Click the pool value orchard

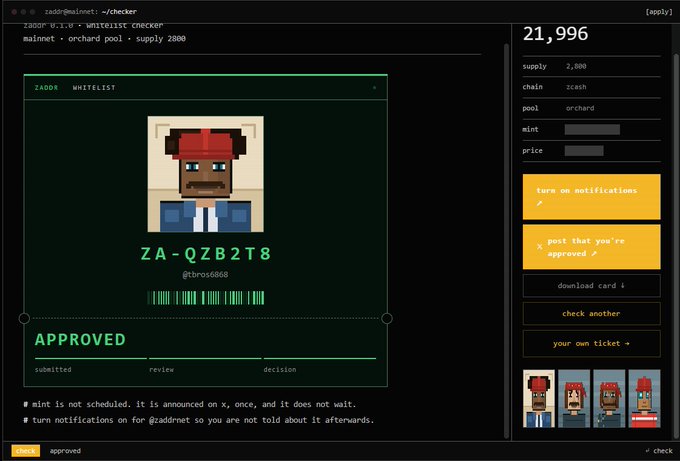(580, 108)
